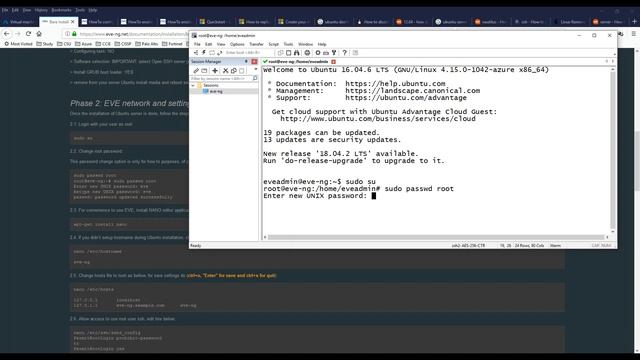Open Firefox History menu
640x360 pixels.
click(41, 10)
